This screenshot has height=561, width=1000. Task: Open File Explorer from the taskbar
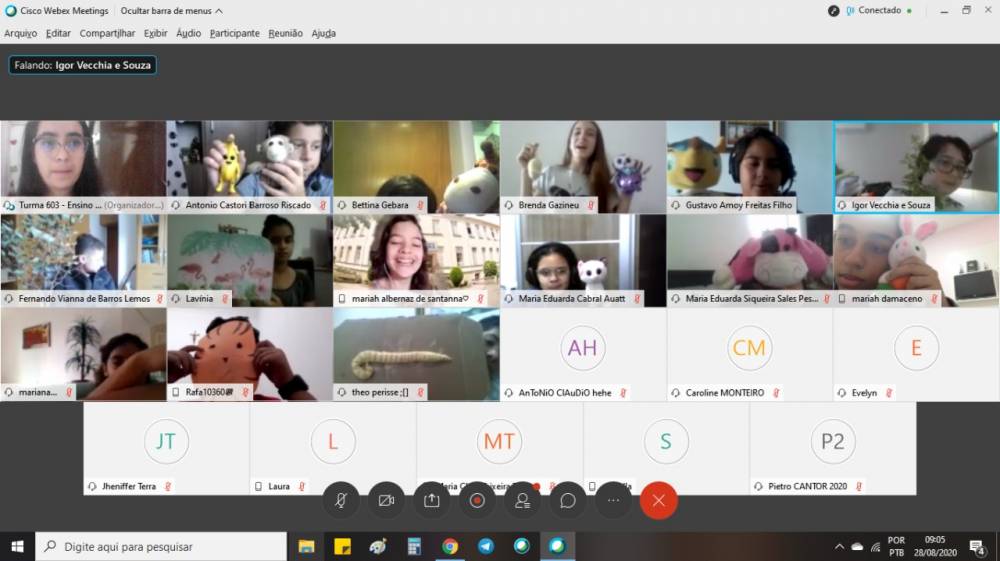[x=307, y=546]
